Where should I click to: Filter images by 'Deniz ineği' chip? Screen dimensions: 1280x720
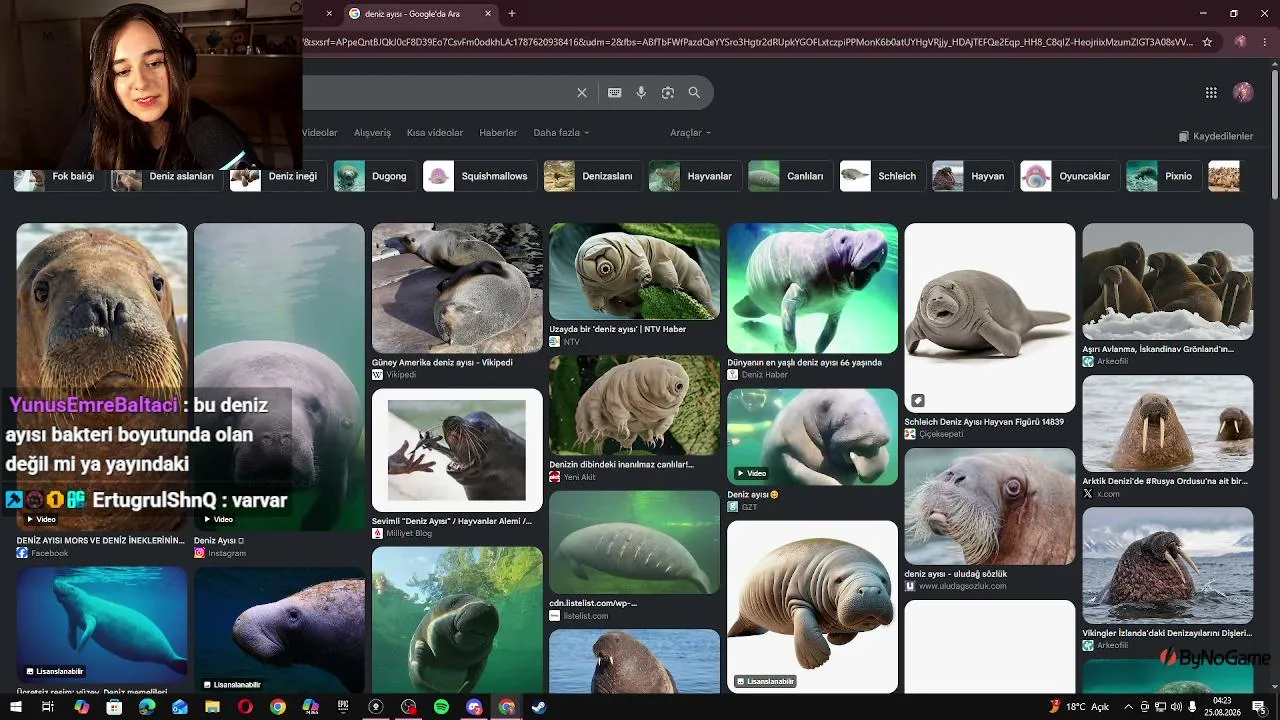pyautogui.click(x=278, y=176)
